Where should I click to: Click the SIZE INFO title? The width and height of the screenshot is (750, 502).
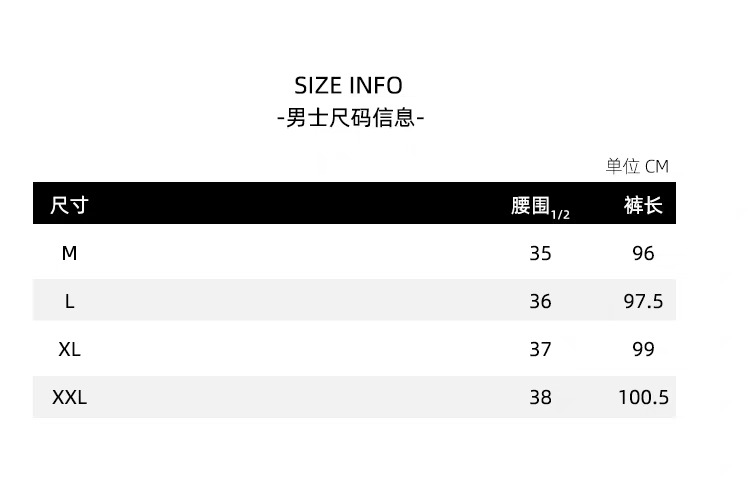(x=348, y=85)
